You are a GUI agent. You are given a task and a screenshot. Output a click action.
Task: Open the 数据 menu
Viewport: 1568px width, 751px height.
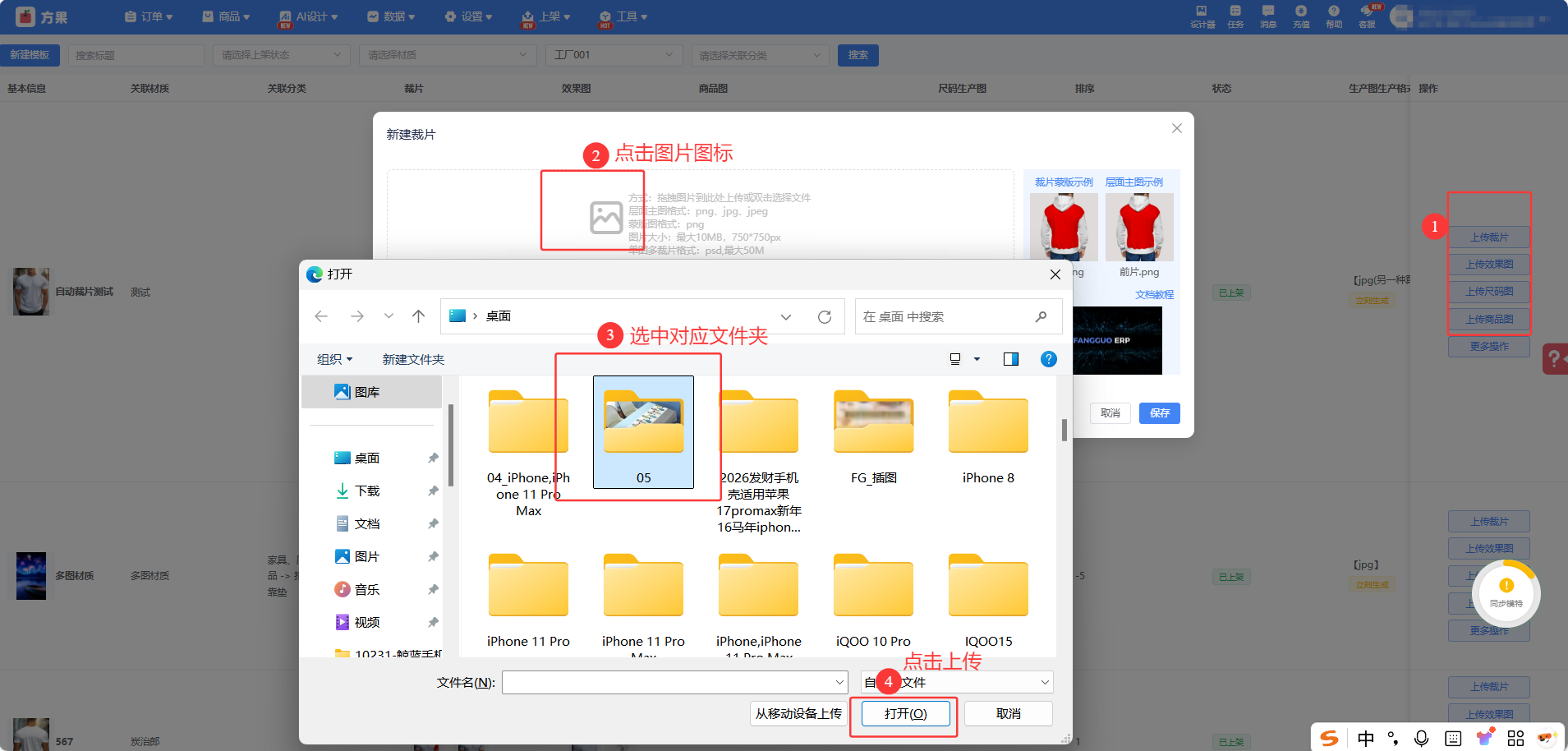pyautogui.click(x=391, y=16)
